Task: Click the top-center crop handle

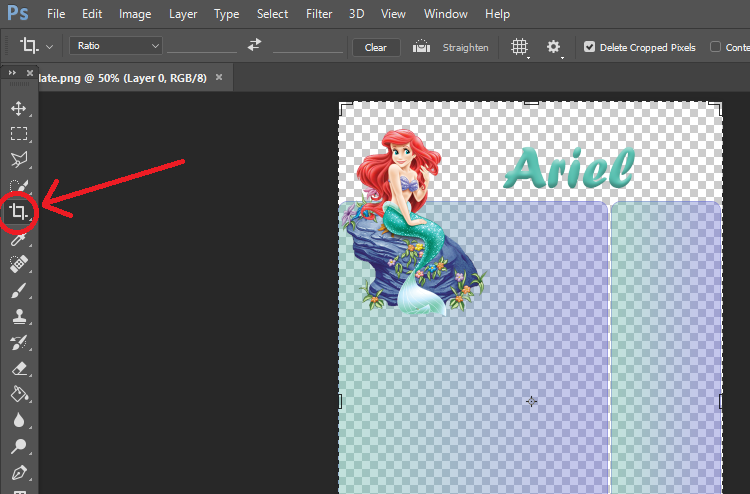Action: pos(531,103)
